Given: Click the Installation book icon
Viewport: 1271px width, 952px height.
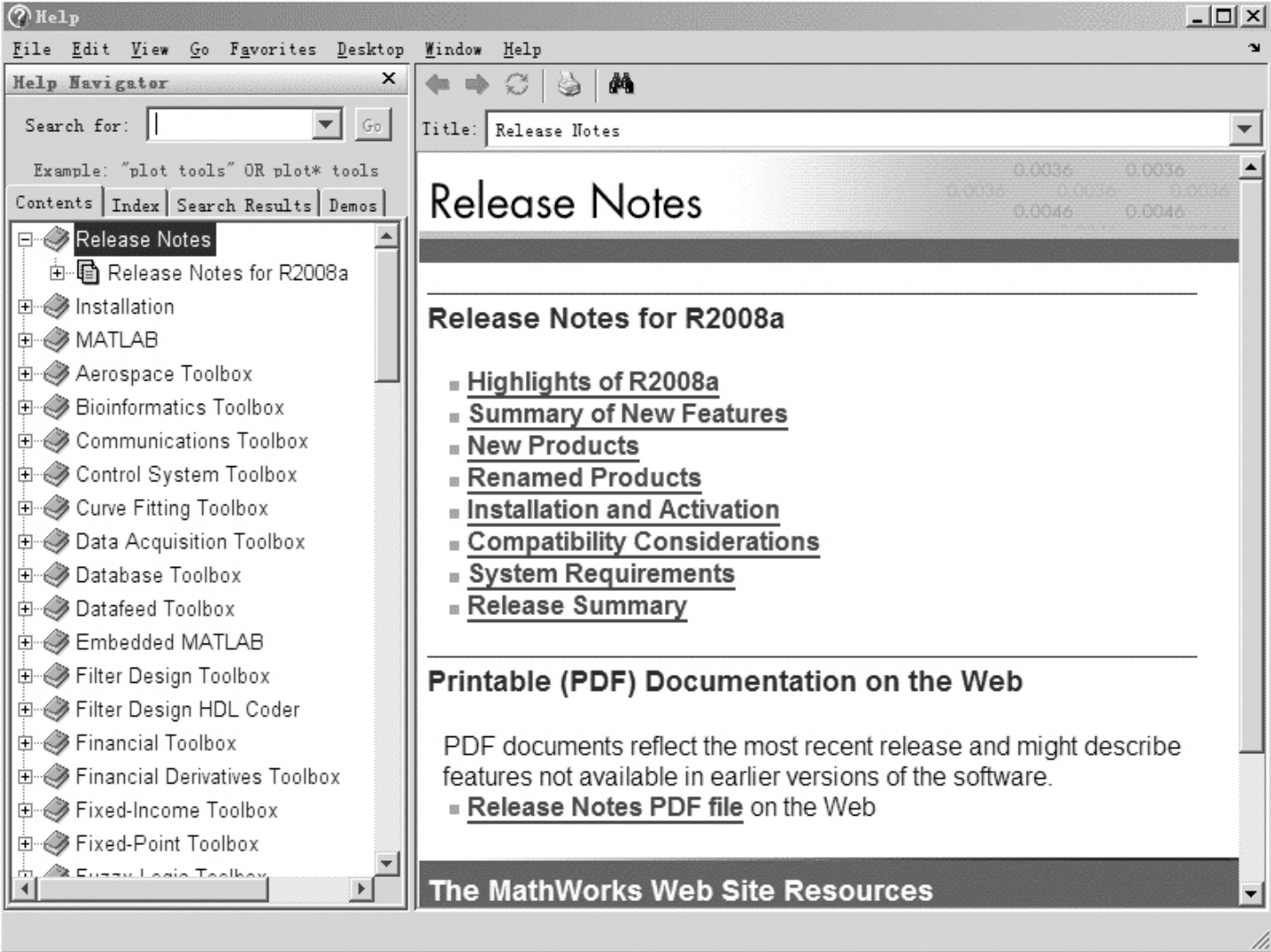Looking at the screenshot, I should click(56, 307).
